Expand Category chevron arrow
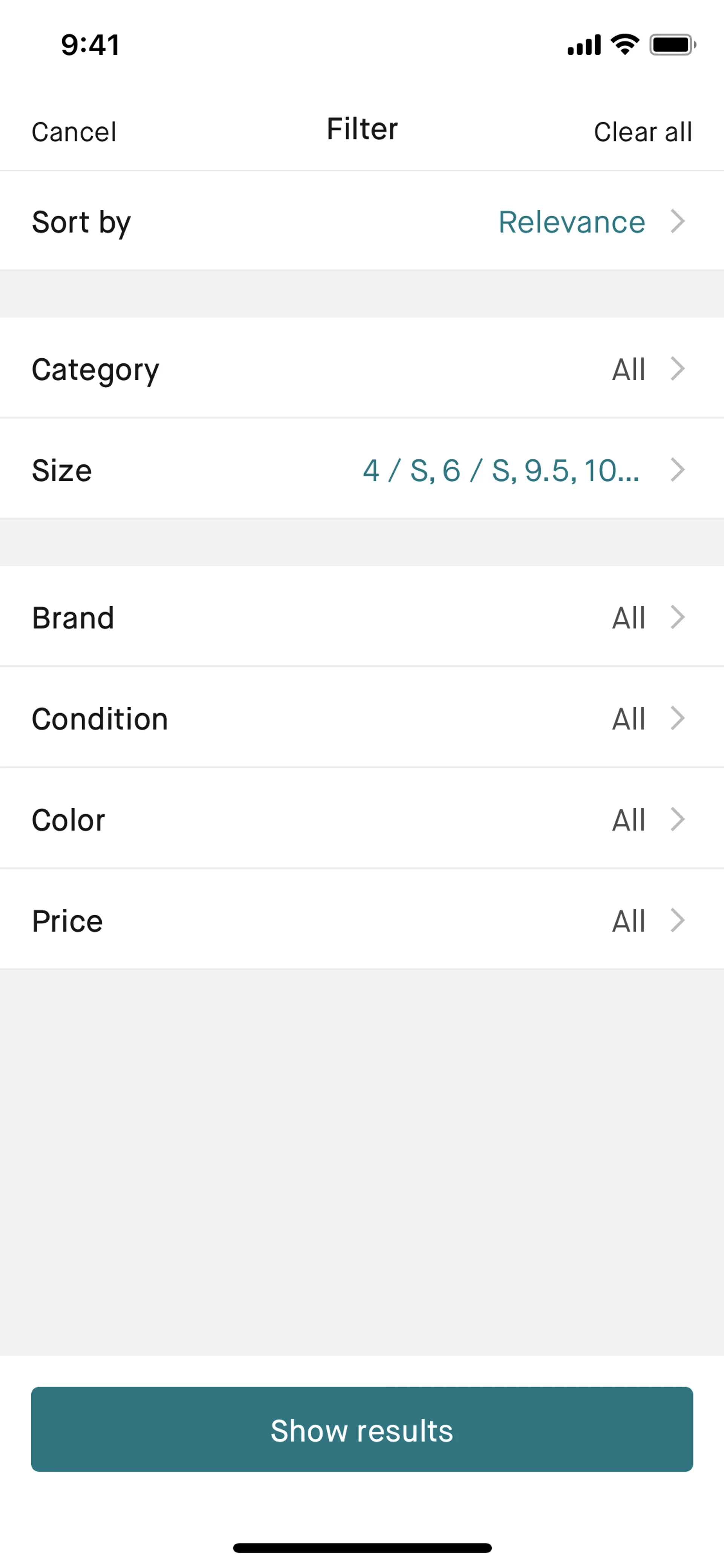 pos(677,369)
